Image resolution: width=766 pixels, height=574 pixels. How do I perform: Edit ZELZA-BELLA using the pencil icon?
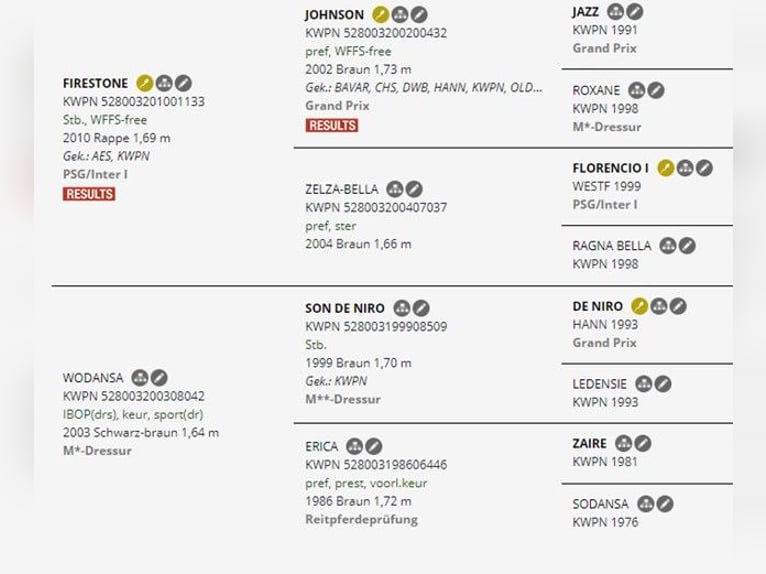414,189
